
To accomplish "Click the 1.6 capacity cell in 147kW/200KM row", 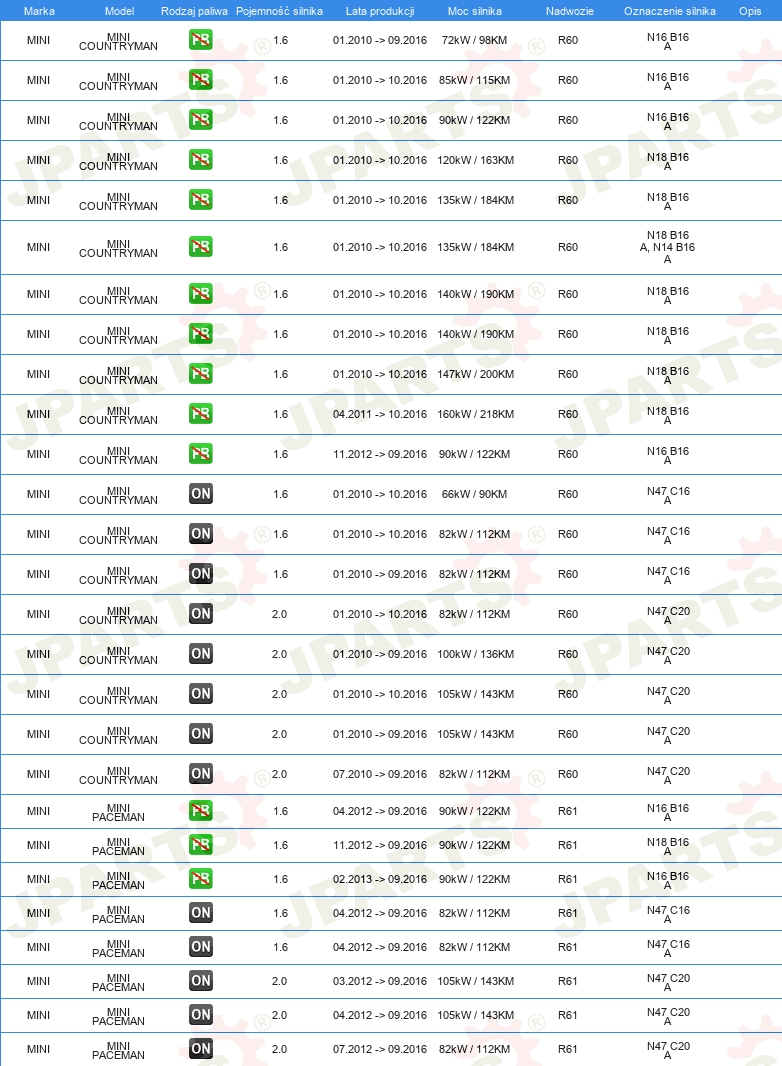I will coord(281,374).
